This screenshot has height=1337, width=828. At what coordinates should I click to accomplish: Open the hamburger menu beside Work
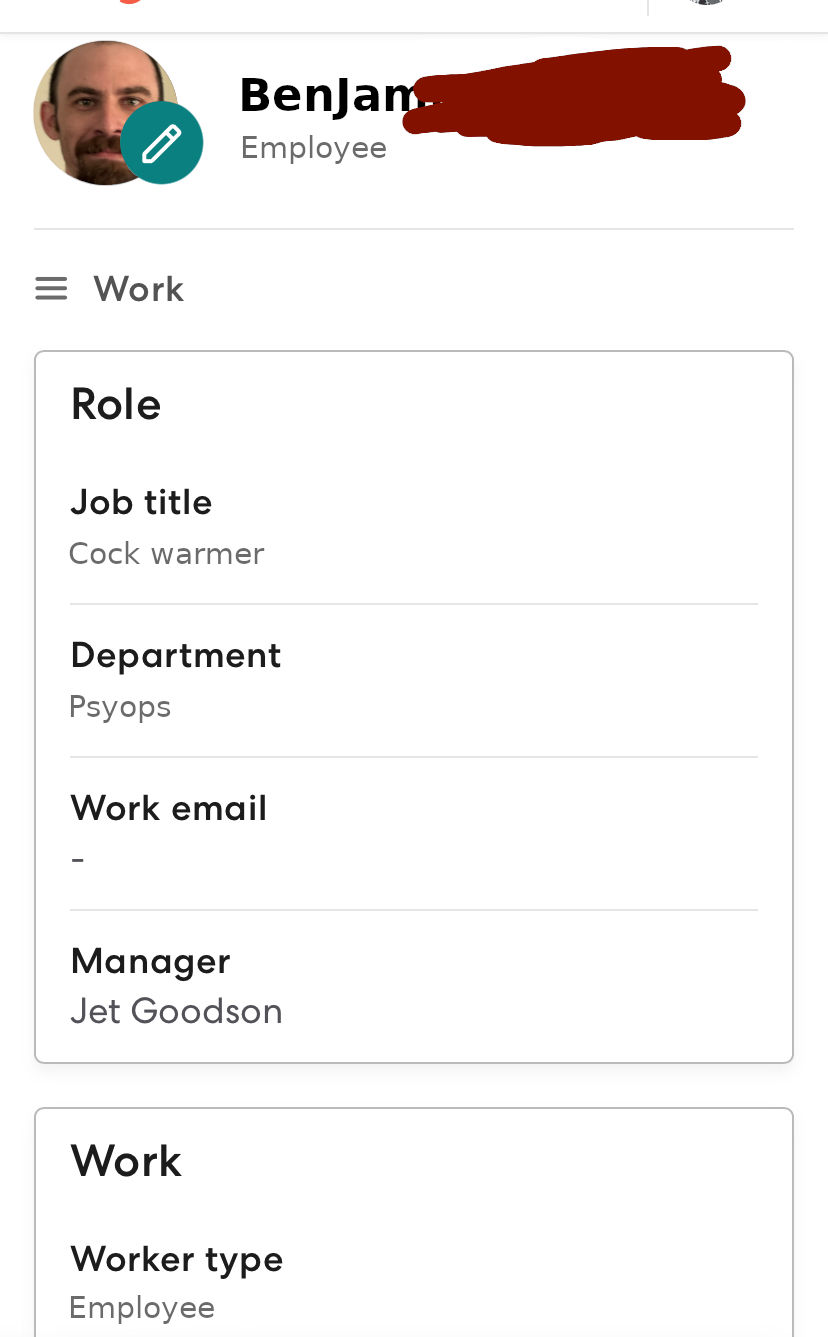click(x=51, y=289)
